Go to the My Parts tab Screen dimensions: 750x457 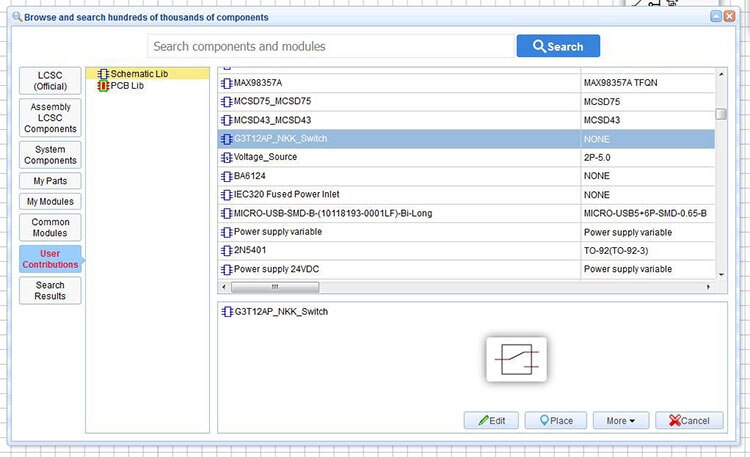tap(50, 181)
